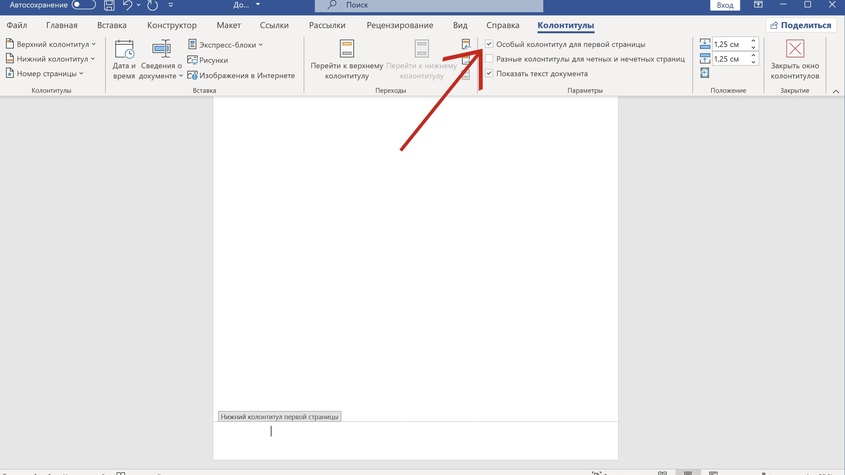Image resolution: width=845 pixels, height=475 pixels.
Task: Toggle the Автосохранение switch
Action: point(83,5)
